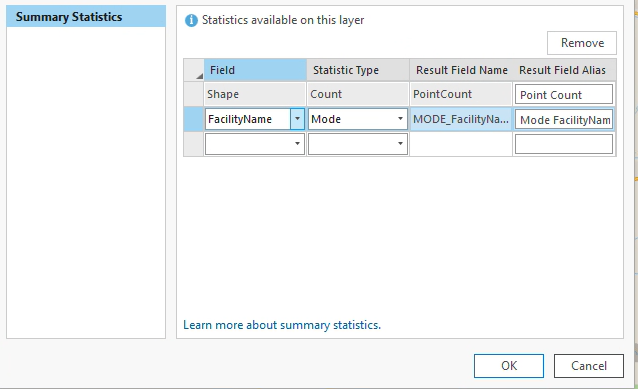
Task: Select the row header of the empty row
Action: pyautogui.click(x=194, y=144)
